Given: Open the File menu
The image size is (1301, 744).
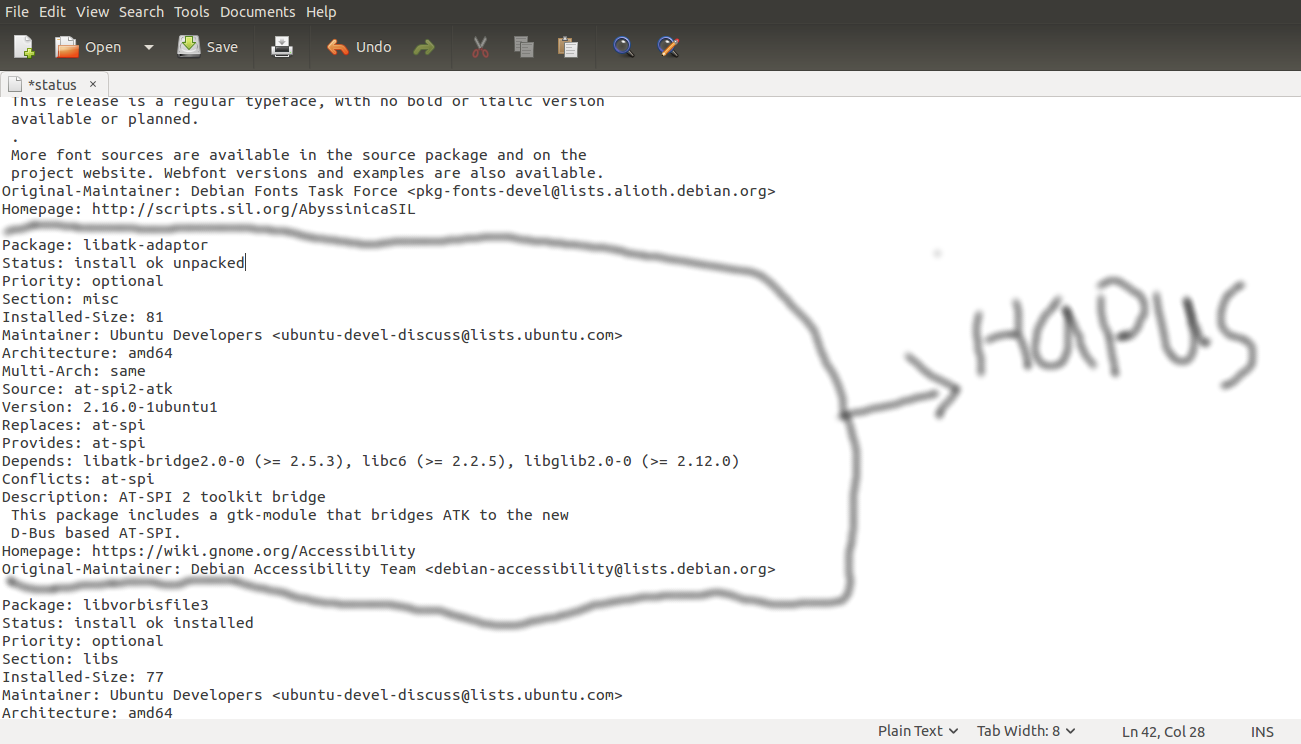Looking at the screenshot, I should pos(17,12).
